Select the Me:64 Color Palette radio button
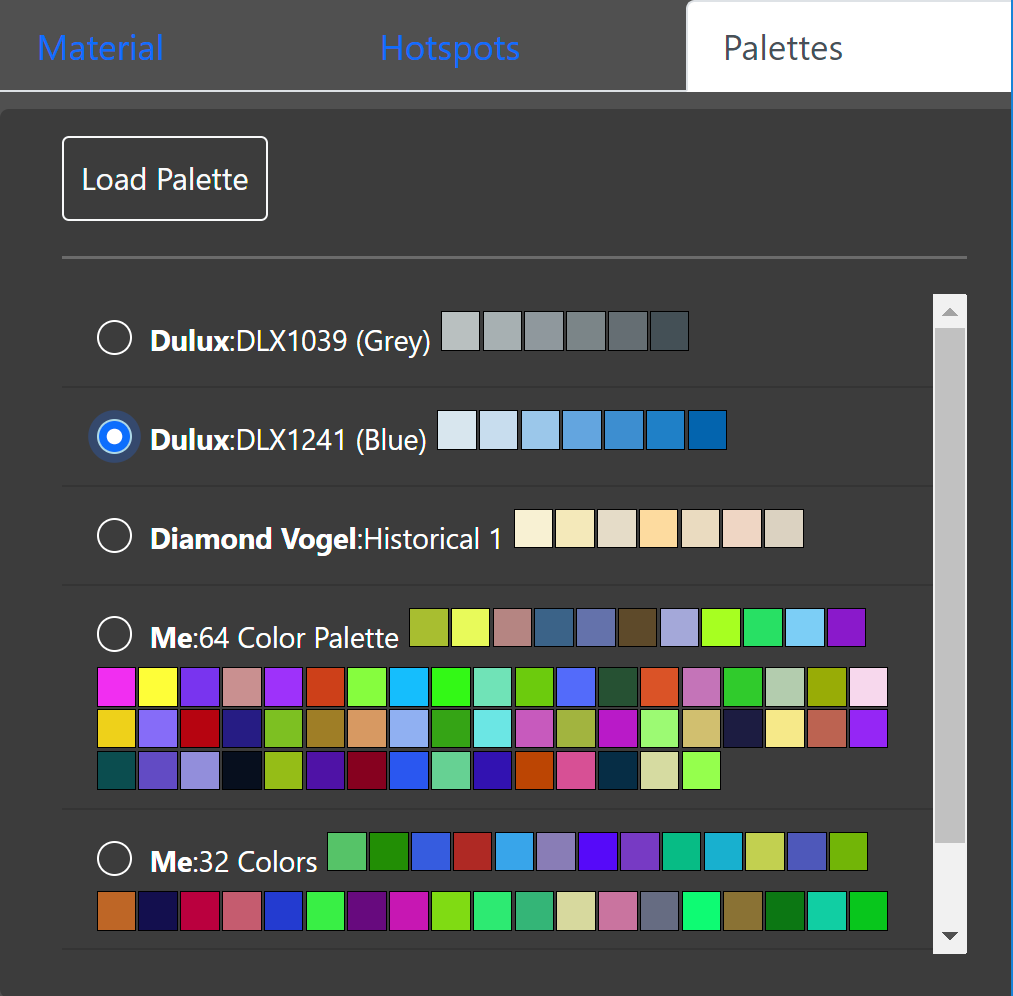 114,634
